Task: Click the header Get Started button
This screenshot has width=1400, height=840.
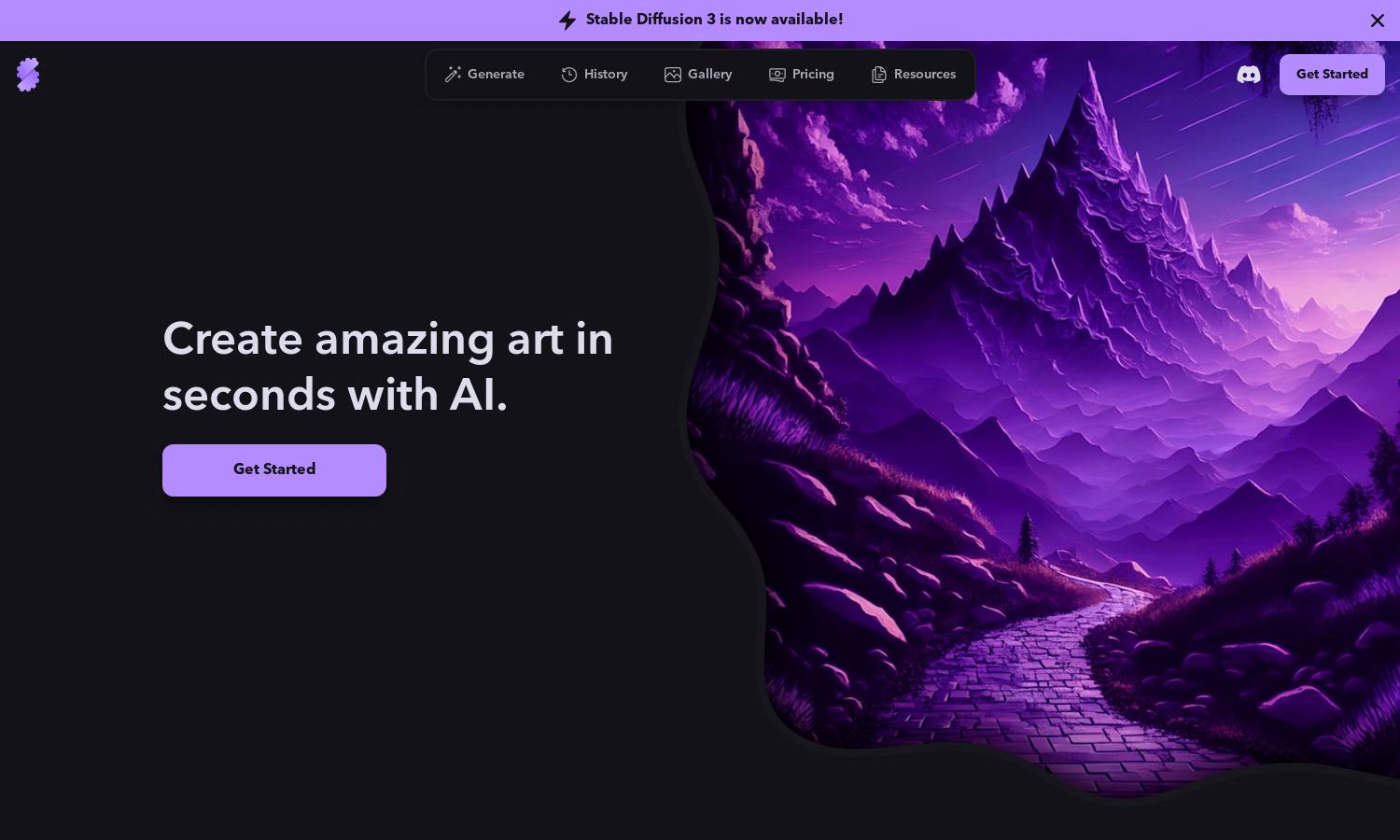Action: pos(1332,75)
